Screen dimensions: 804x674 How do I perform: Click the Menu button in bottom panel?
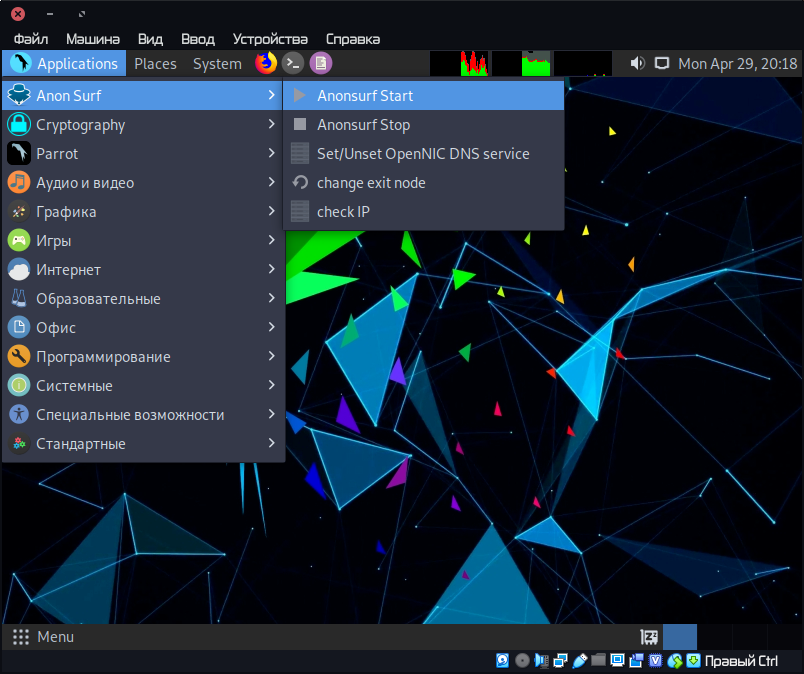[x=44, y=637]
